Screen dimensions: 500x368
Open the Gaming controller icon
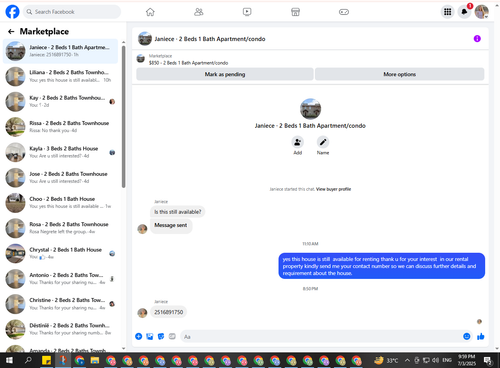(344, 12)
